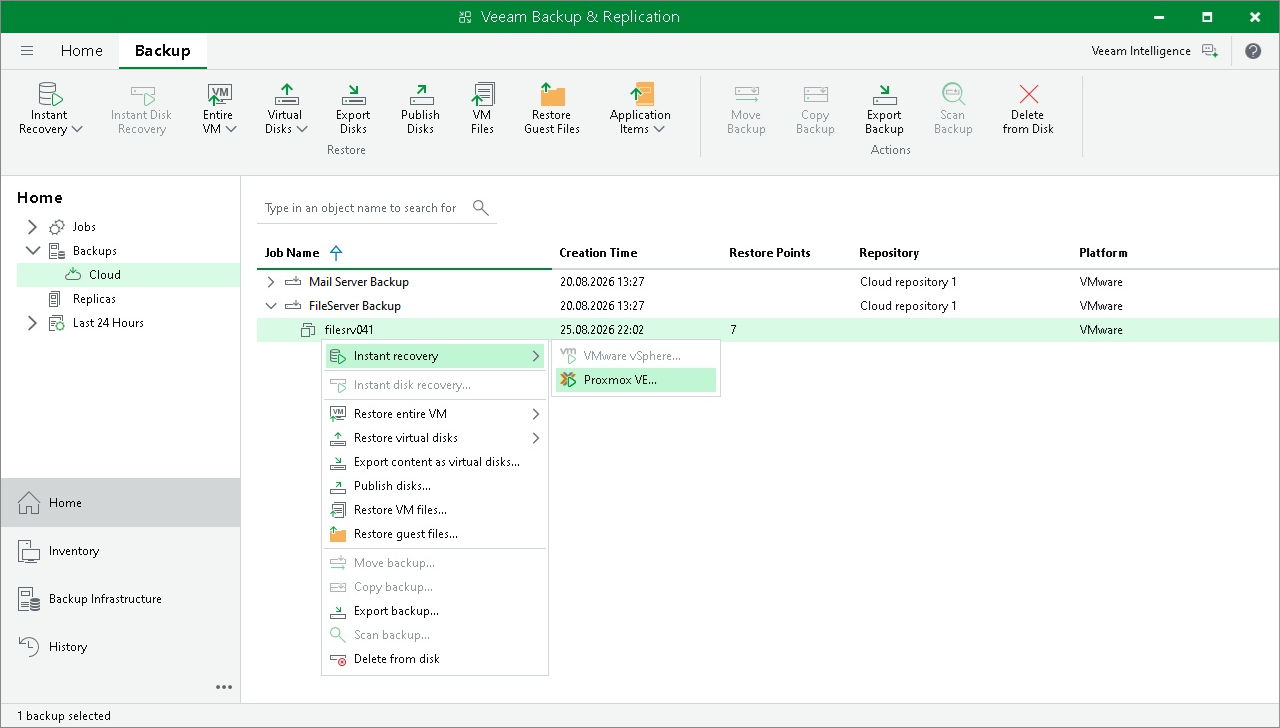Open Veeam Intelligence assistant
Screen dimensions: 1280x728
tap(1155, 51)
